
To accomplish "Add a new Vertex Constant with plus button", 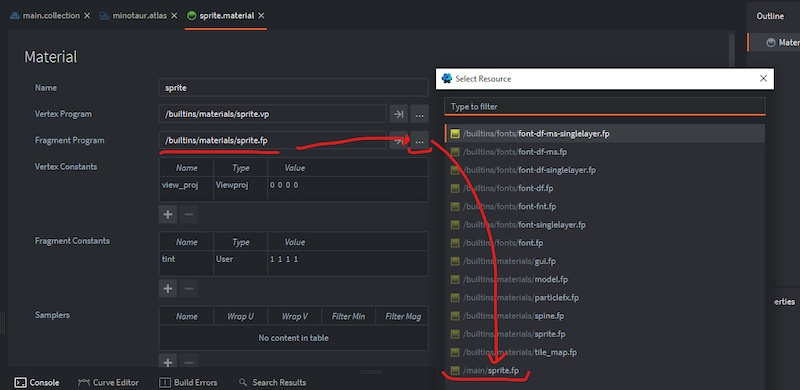I will pos(168,214).
